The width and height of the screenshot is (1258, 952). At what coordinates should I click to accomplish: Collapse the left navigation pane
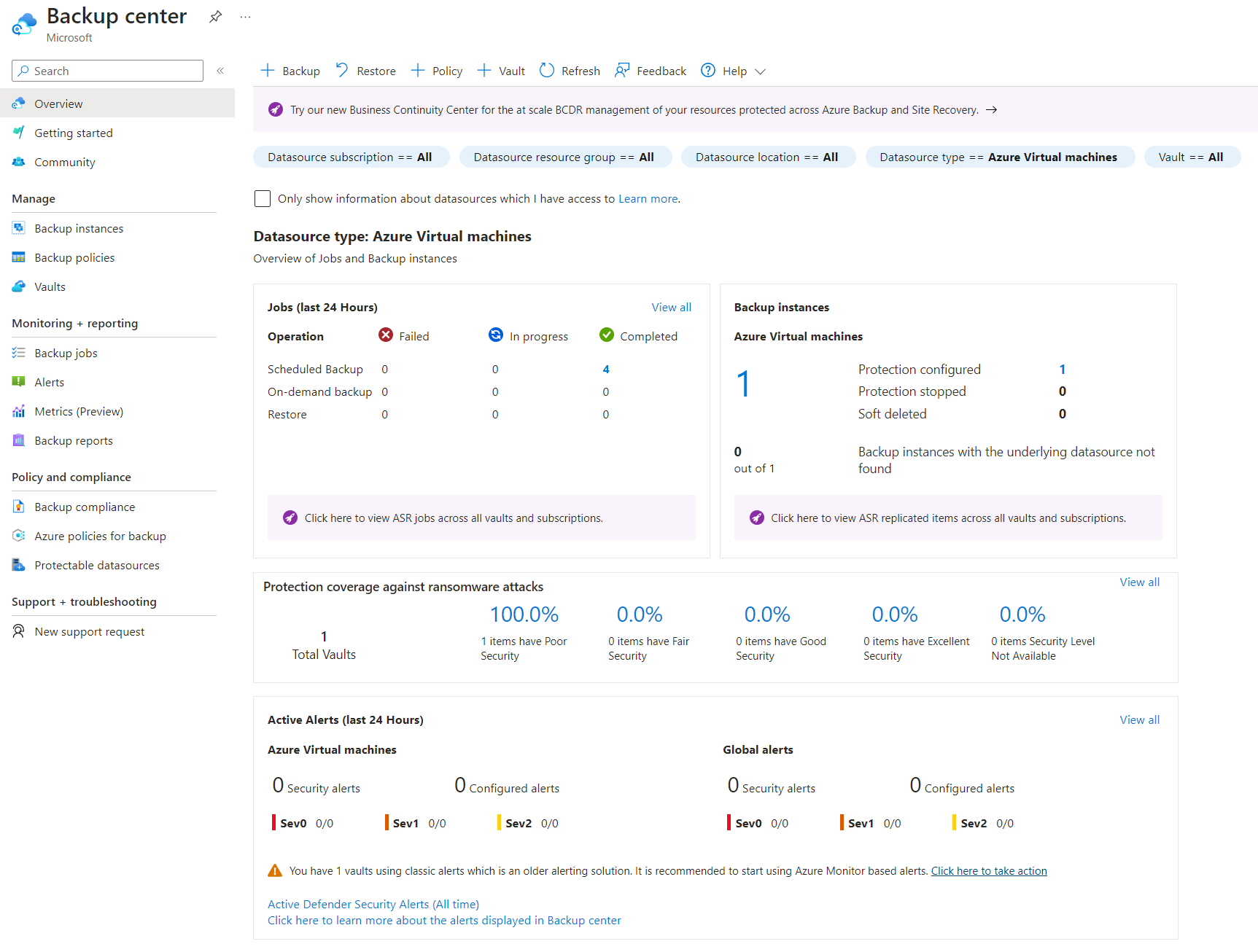pyautogui.click(x=220, y=71)
